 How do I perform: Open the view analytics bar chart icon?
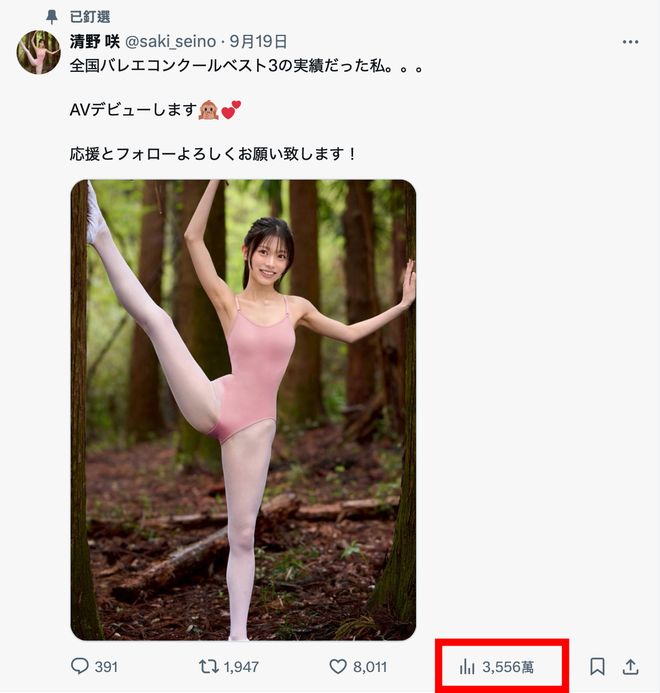click(x=466, y=666)
